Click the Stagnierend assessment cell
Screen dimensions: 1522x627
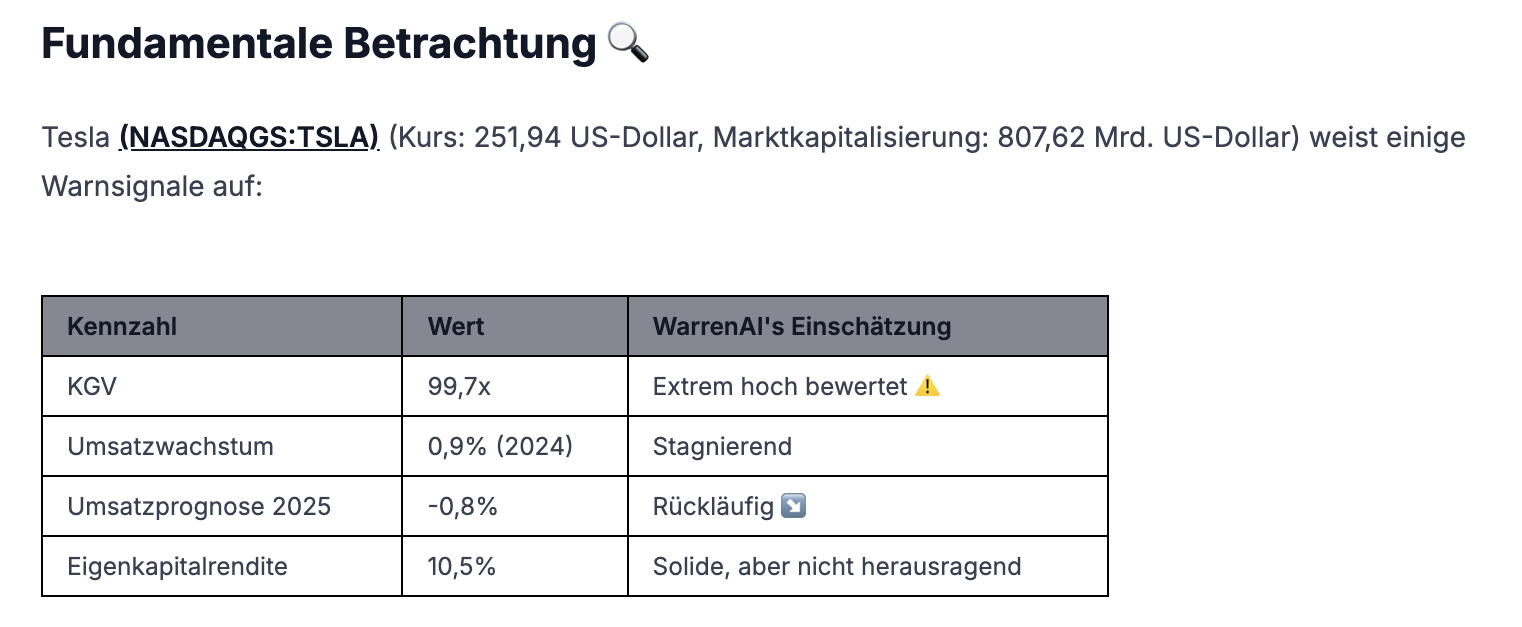[x=868, y=446]
